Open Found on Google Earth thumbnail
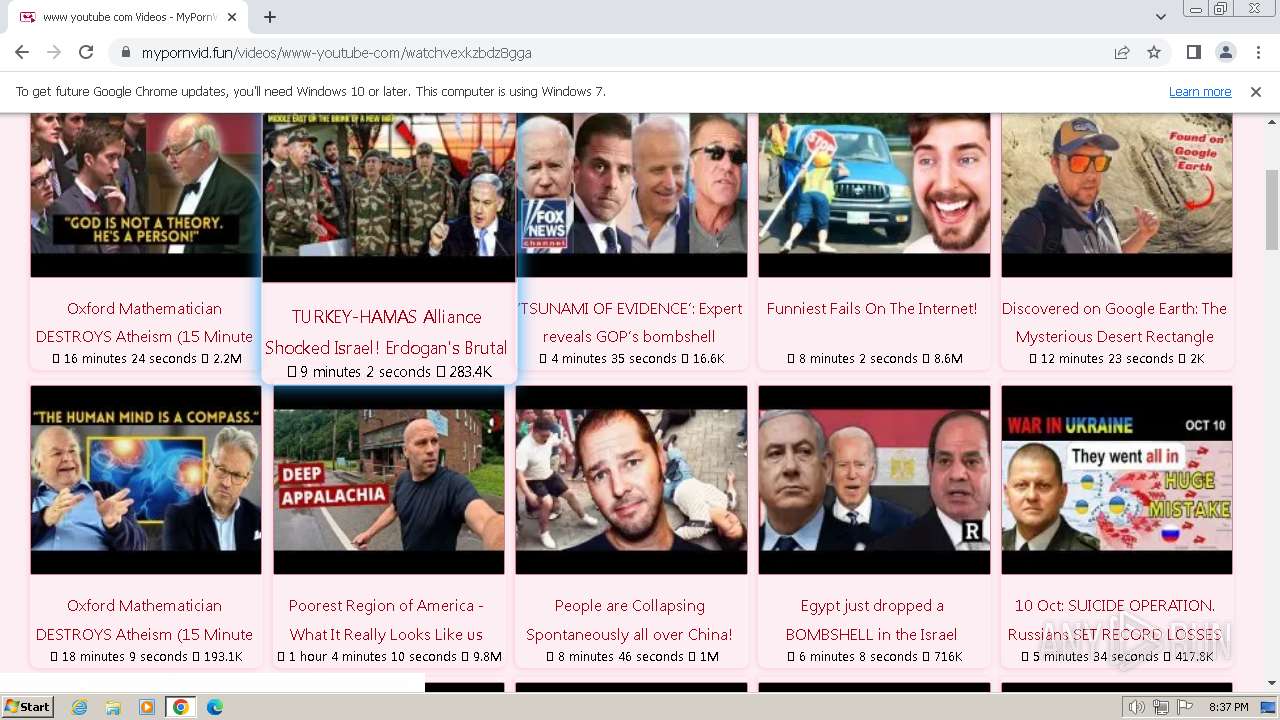 tap(1117, 195)
